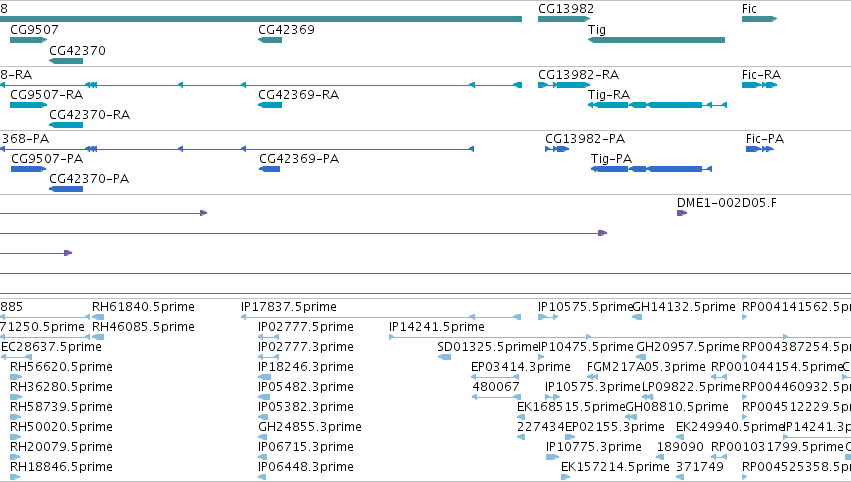Click the SD01325.5prime EST label
Viewport: 851px width, 482px height.
487,346
